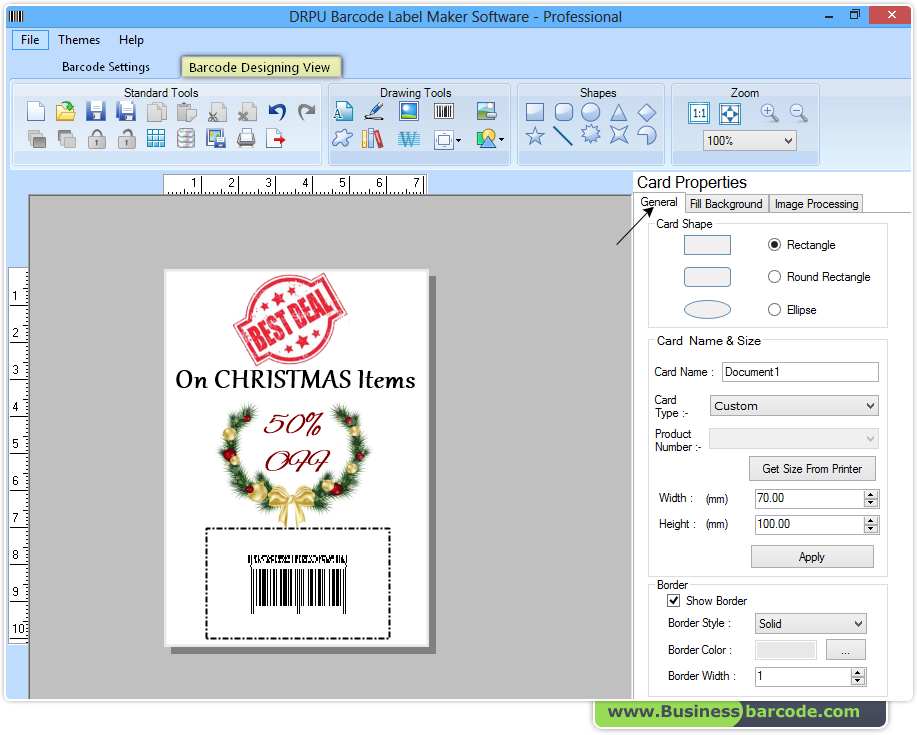Click the zoom in magnifier
This screenshot has height=735, width=917.
pos(770,113)
